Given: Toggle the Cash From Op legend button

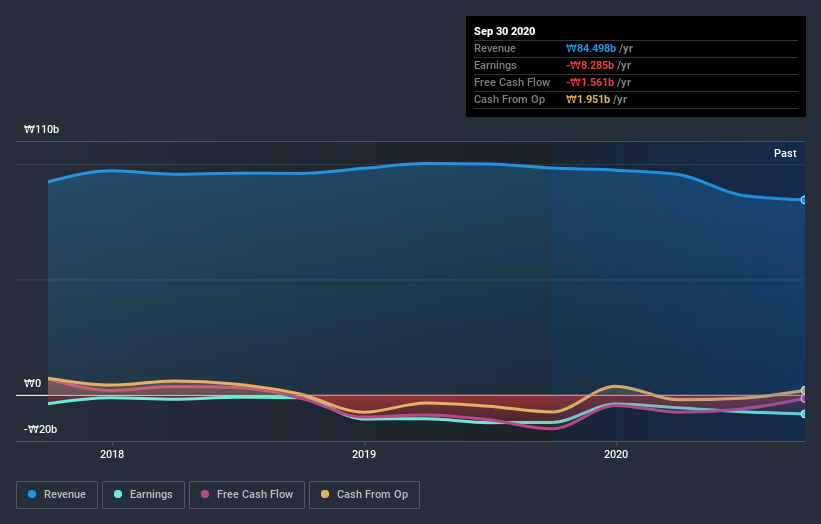Looking at the screenshot, I should [364, 495].
